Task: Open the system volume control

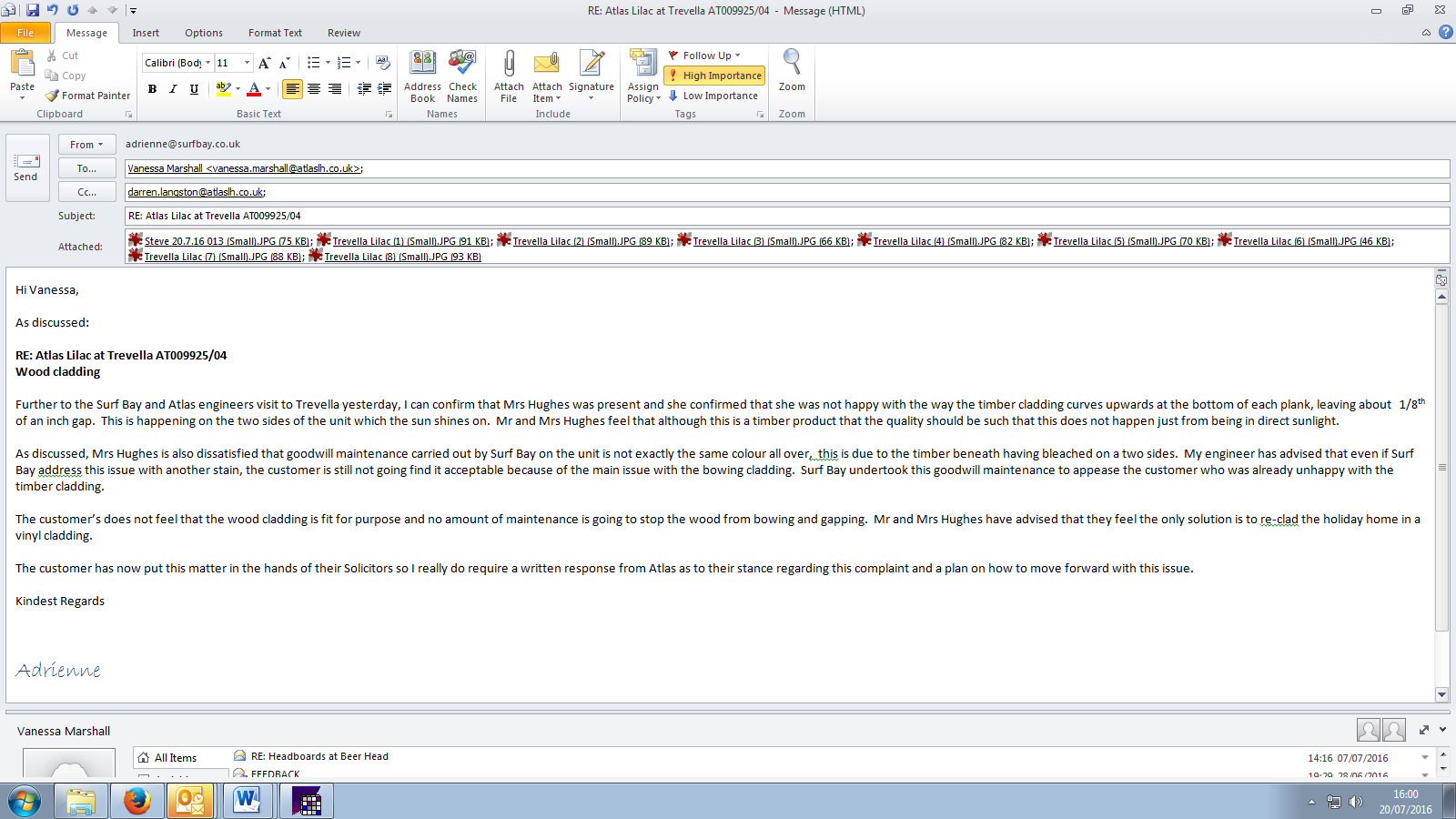Action: coord(1356,802)
